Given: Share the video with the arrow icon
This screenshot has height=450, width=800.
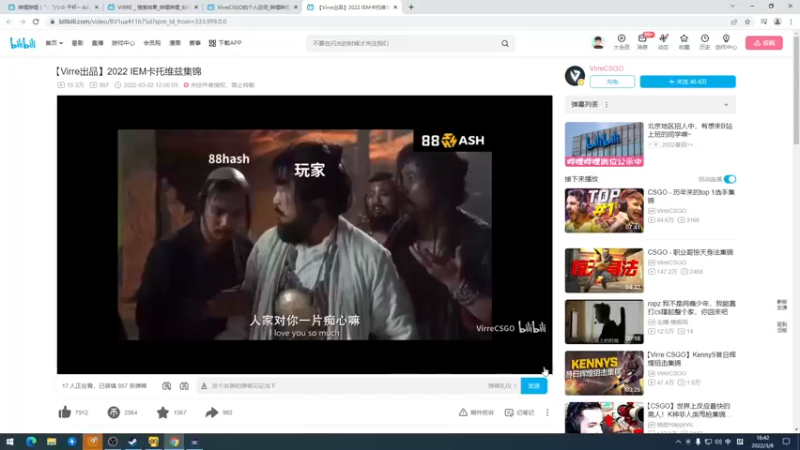Looking at the screenshot, I should tap(212, 412).
